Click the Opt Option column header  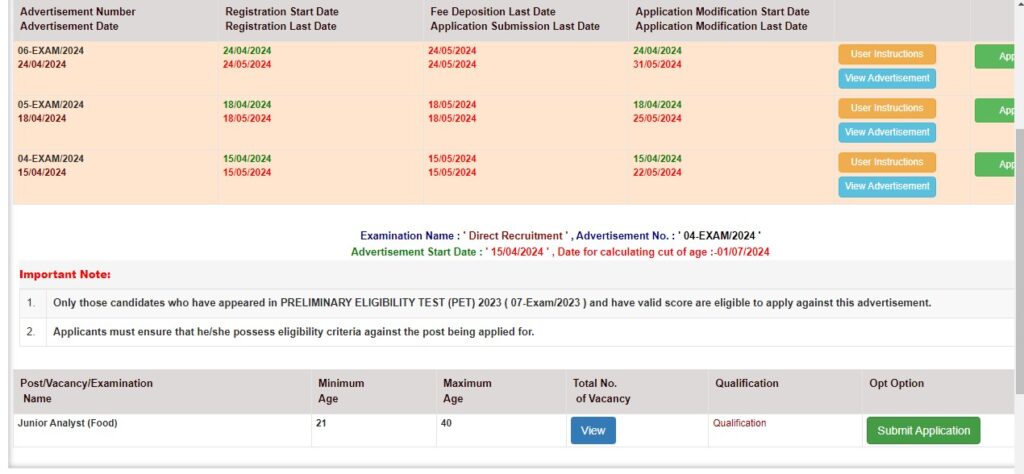897,383
